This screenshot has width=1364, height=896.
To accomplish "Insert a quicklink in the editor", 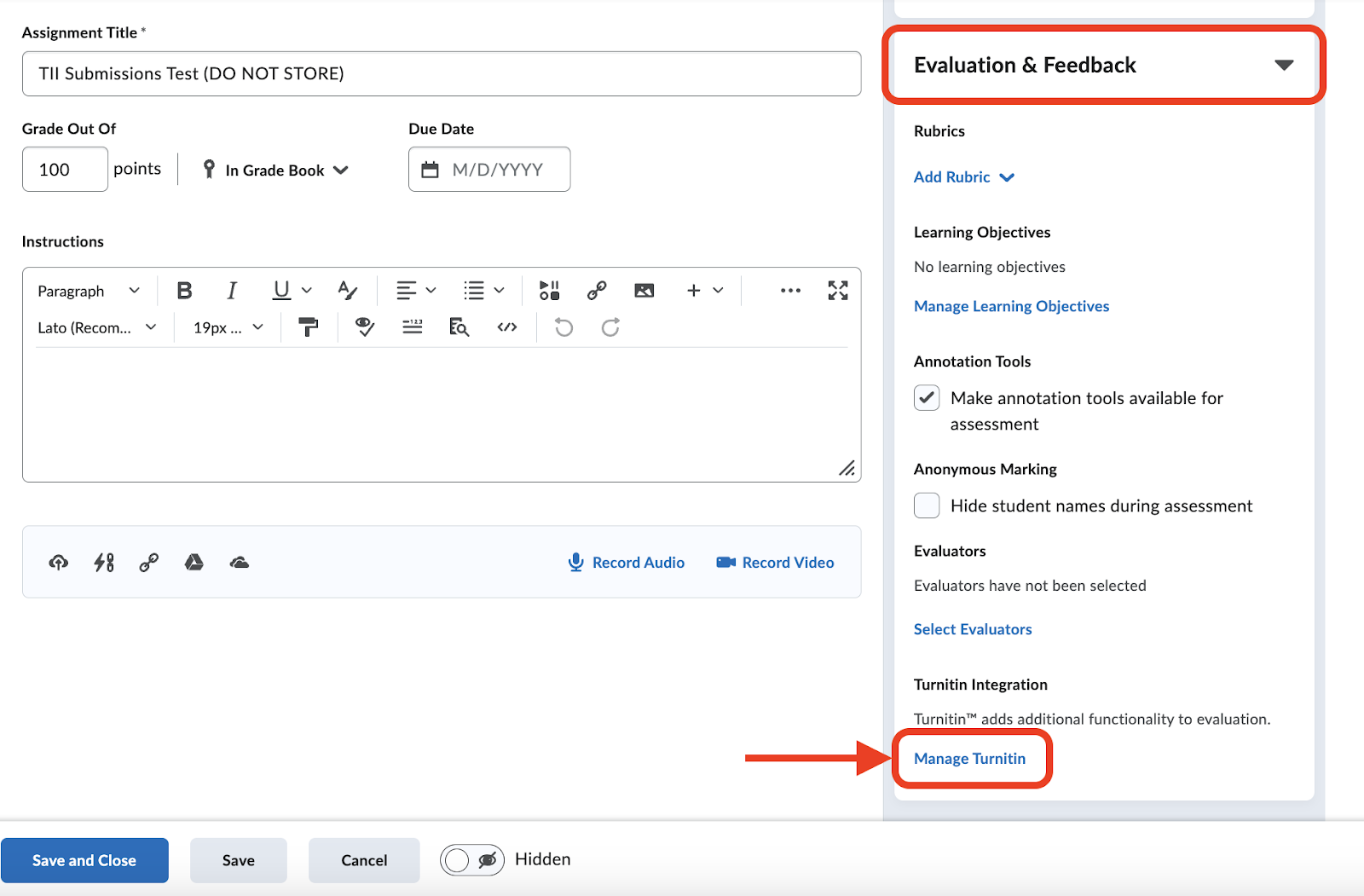I will click(x=597, y=291).
